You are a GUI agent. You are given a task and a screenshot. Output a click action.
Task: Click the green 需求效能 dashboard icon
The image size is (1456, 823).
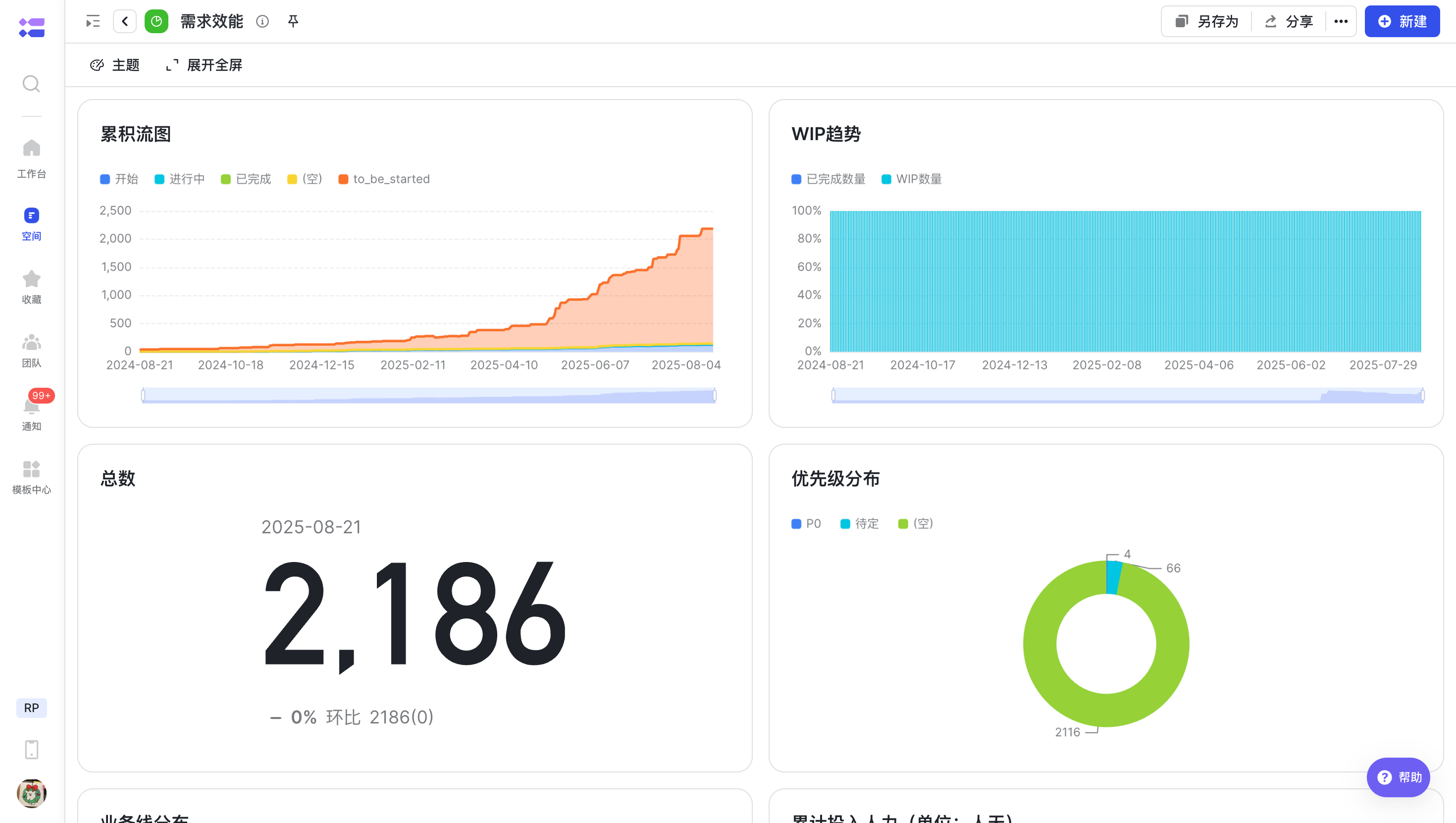tap(156, 21)
